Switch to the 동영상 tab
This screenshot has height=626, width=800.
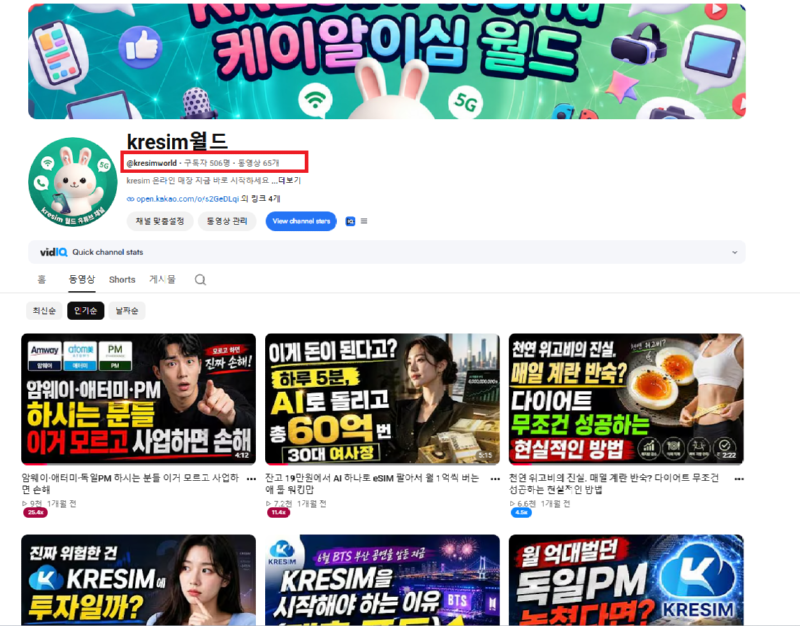(x=82, y=280)
